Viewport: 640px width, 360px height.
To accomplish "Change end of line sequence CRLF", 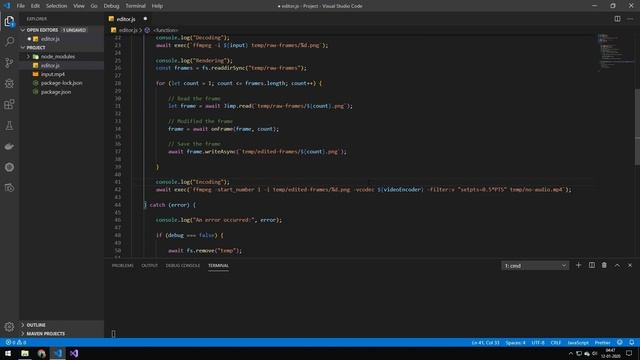I will click(x=556, y=342).
